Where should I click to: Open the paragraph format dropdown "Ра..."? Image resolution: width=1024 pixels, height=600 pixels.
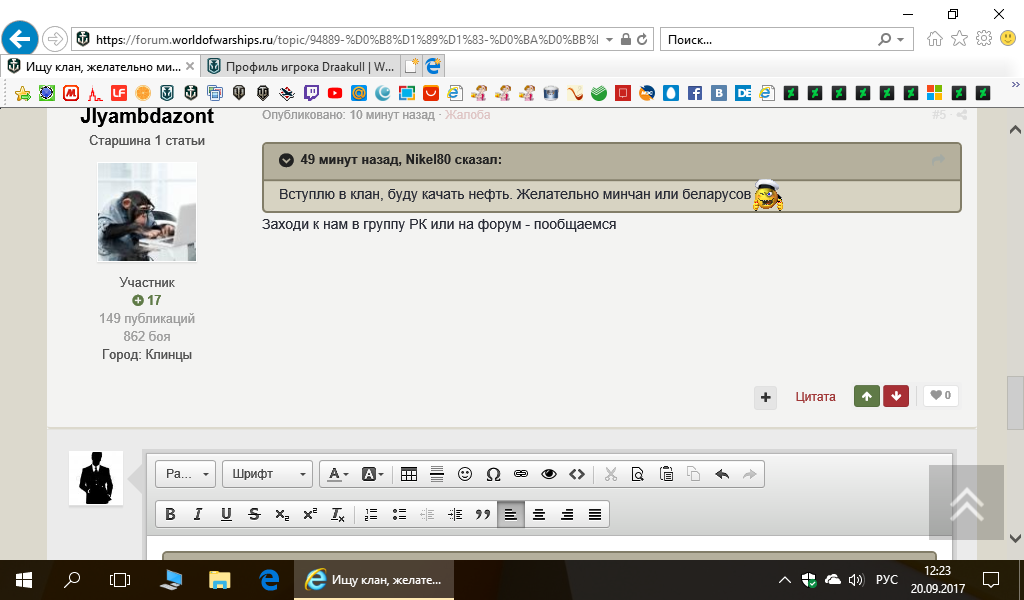point(185,474)
